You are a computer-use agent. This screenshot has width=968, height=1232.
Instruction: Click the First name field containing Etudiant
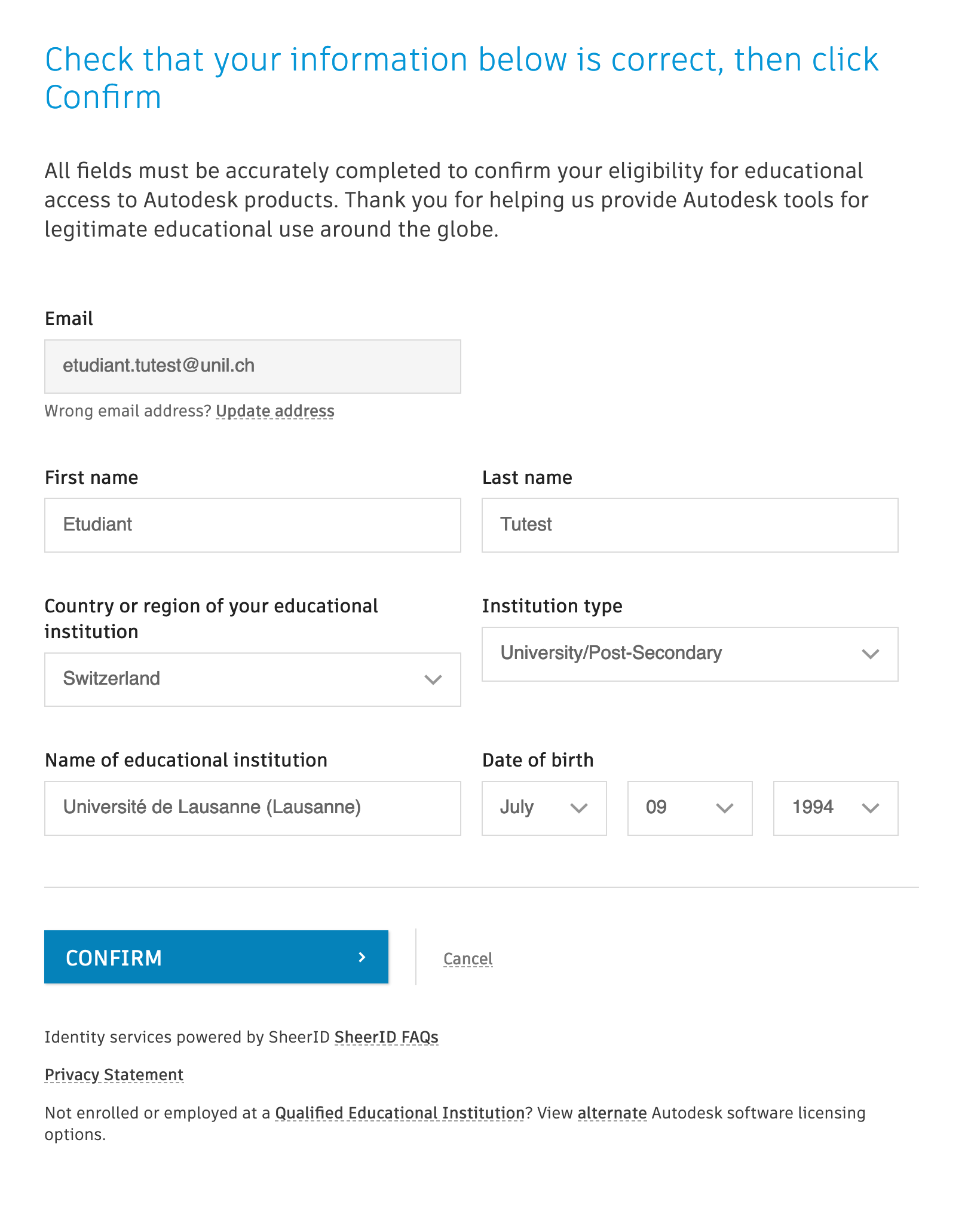click(252, 525)
